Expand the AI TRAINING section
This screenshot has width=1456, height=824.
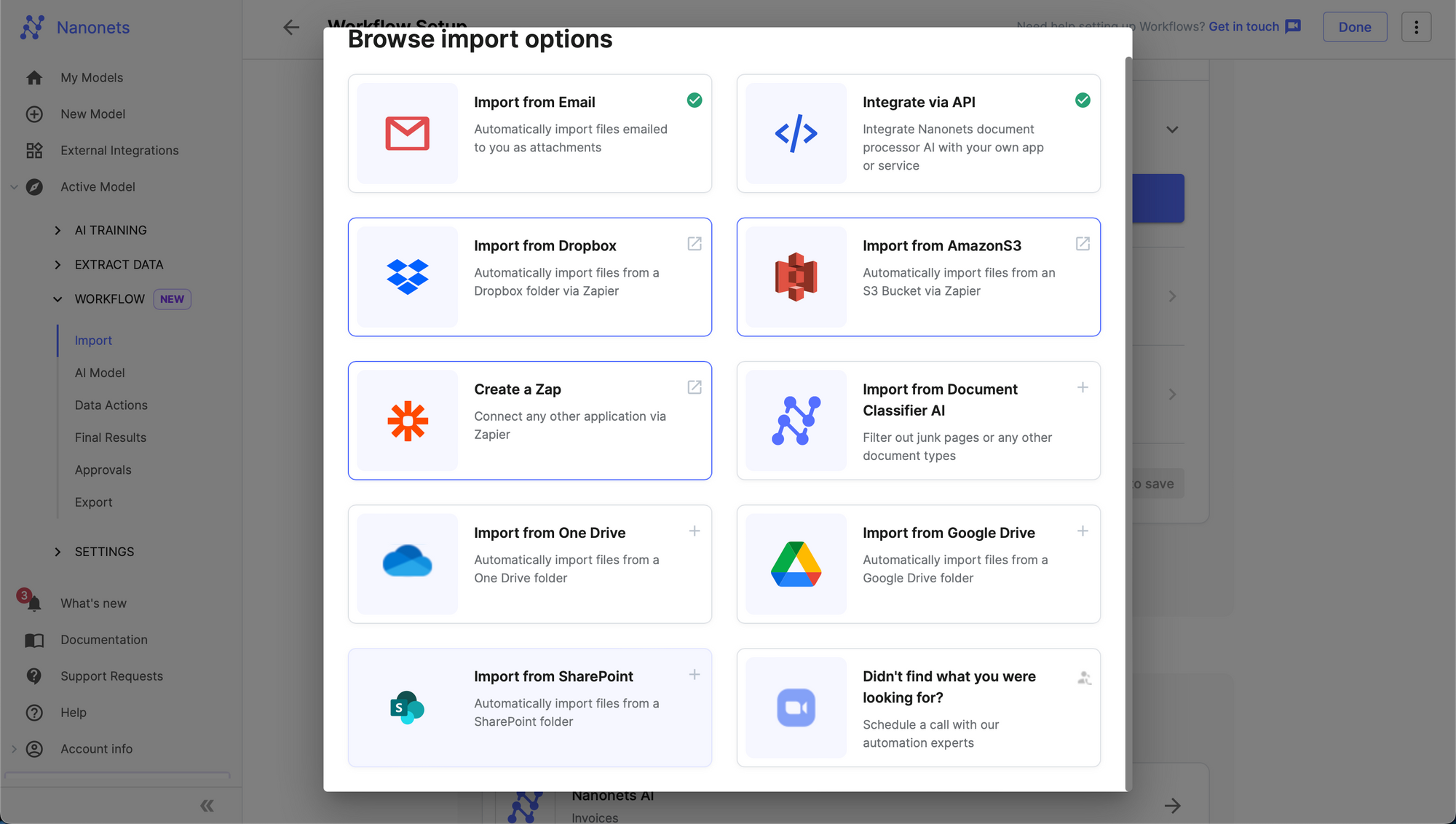point(58,230)
